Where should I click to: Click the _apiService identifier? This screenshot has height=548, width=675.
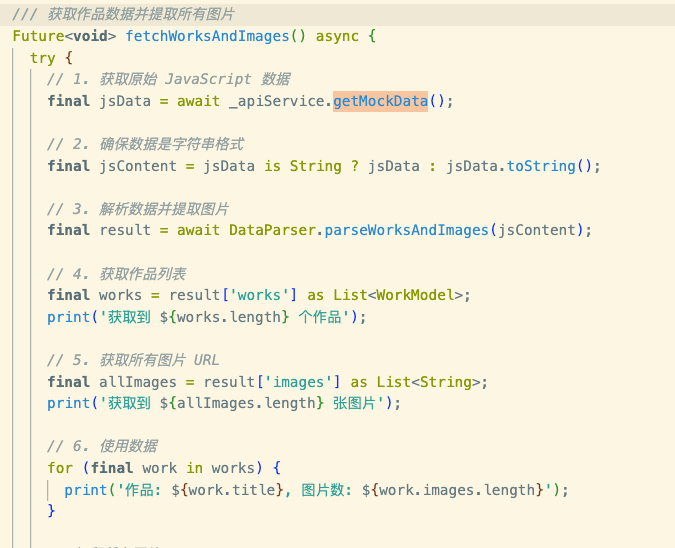coord(276,101)
